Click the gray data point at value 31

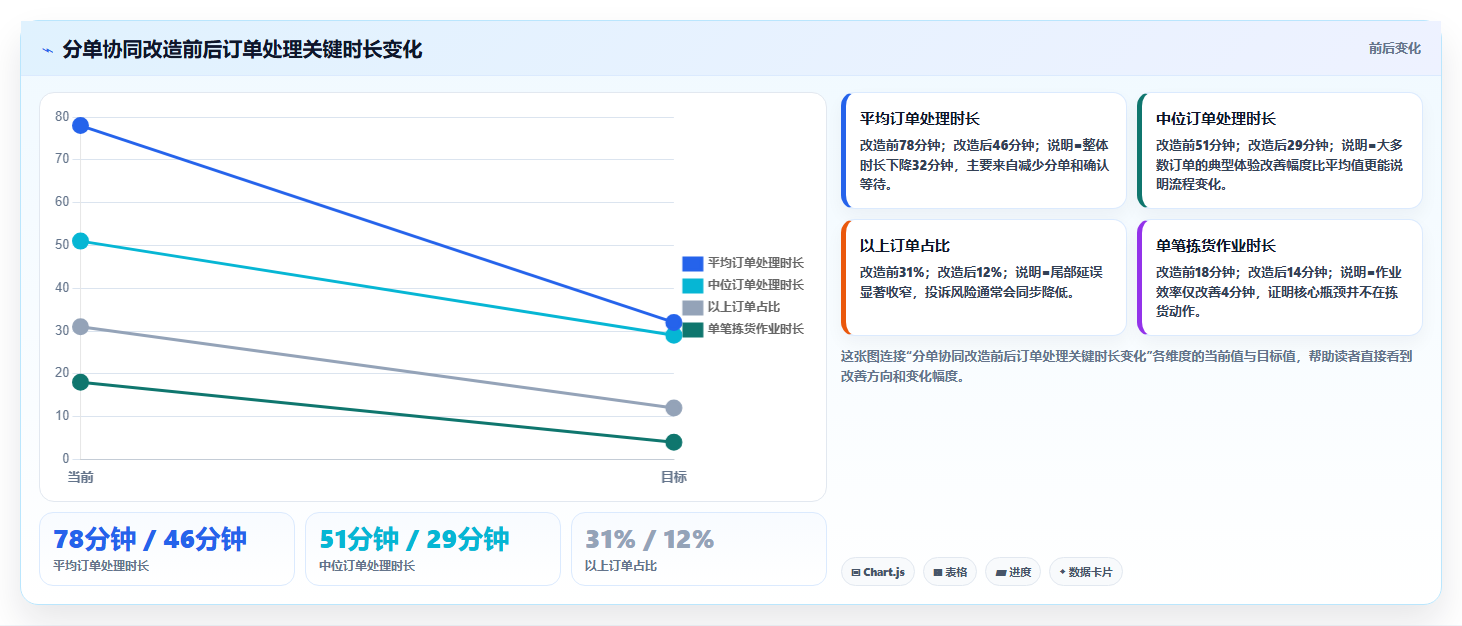tap(81, 327)
